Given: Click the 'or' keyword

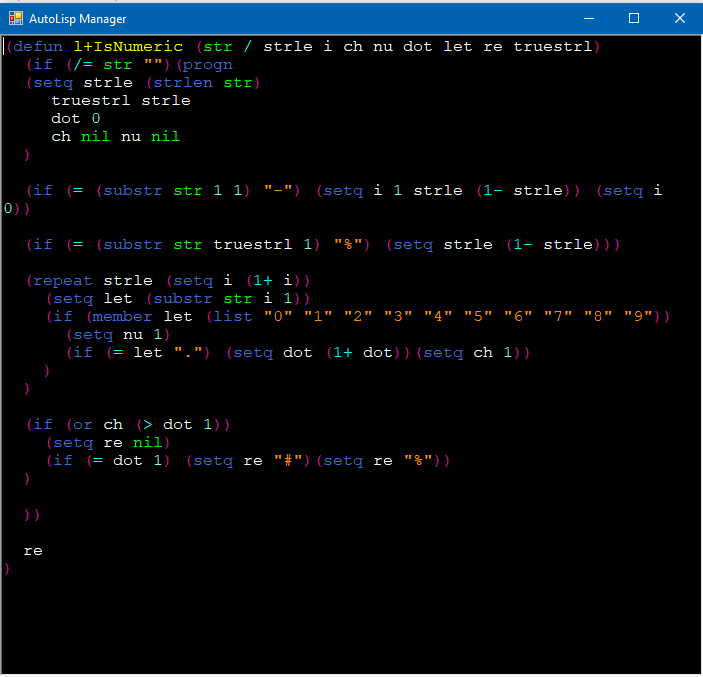Looking at the screenshot, I should coord(82,425).
